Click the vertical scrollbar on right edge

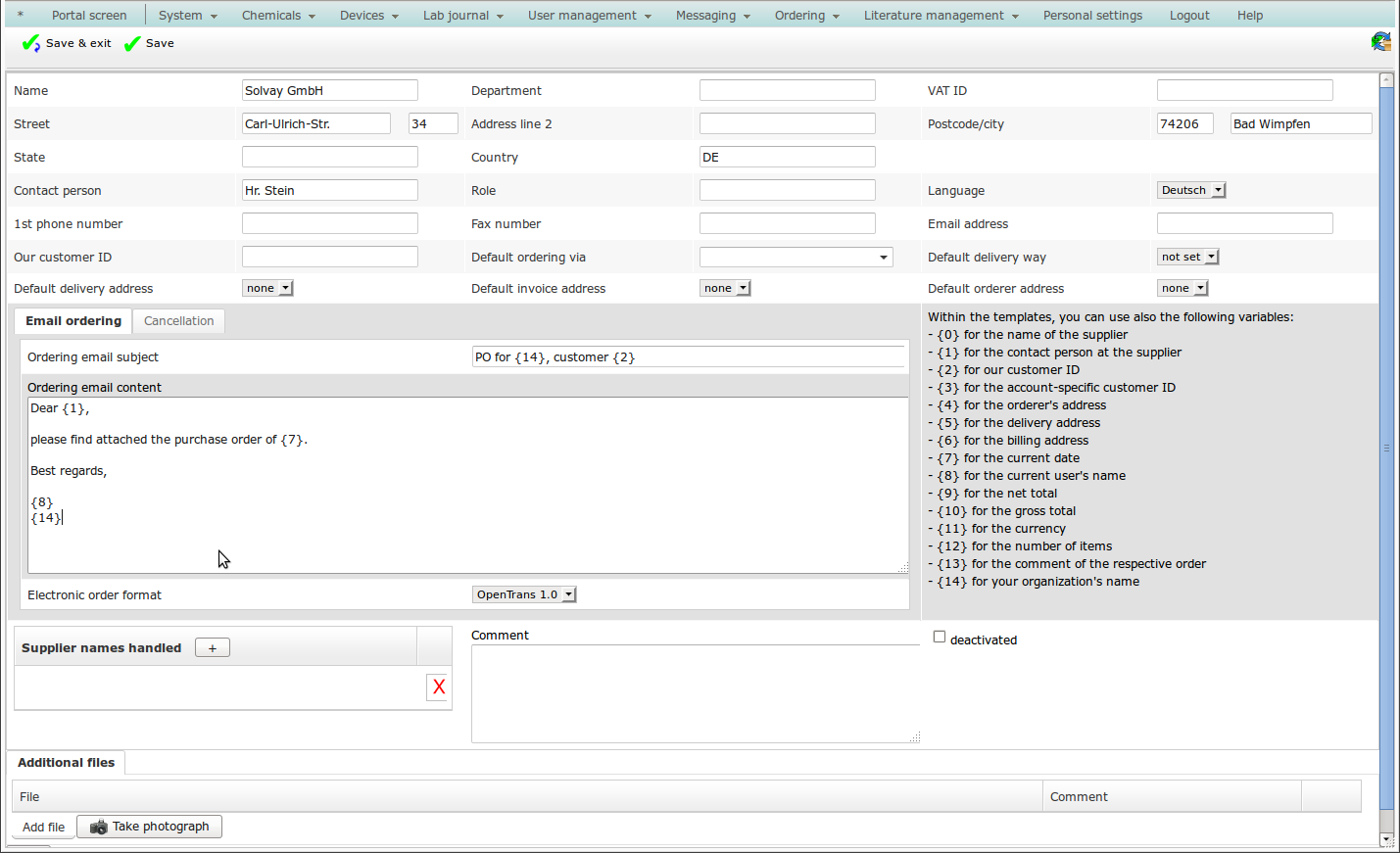tap(1386, 448)
